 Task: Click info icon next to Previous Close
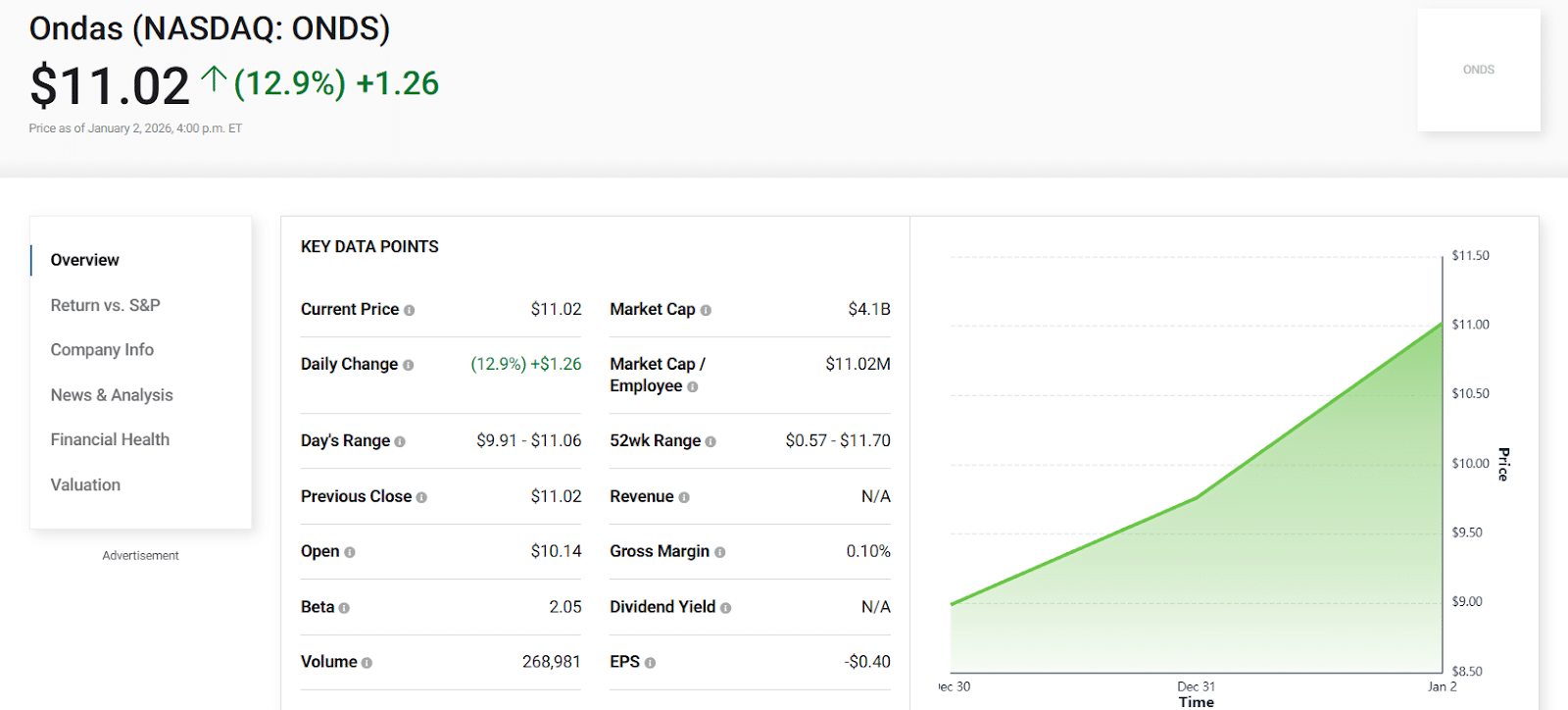tap(421, 497)
